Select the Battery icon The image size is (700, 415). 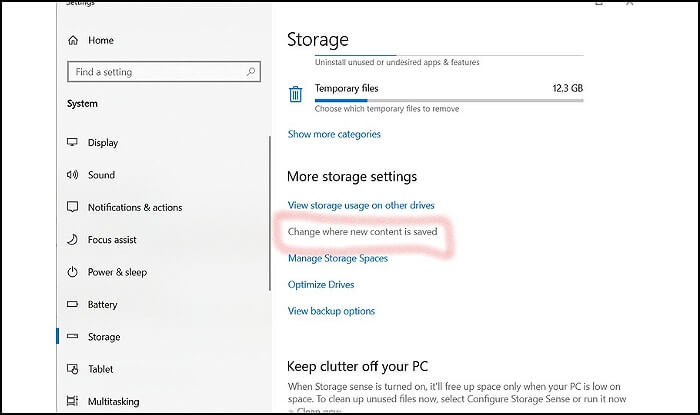tap(73, 305)
